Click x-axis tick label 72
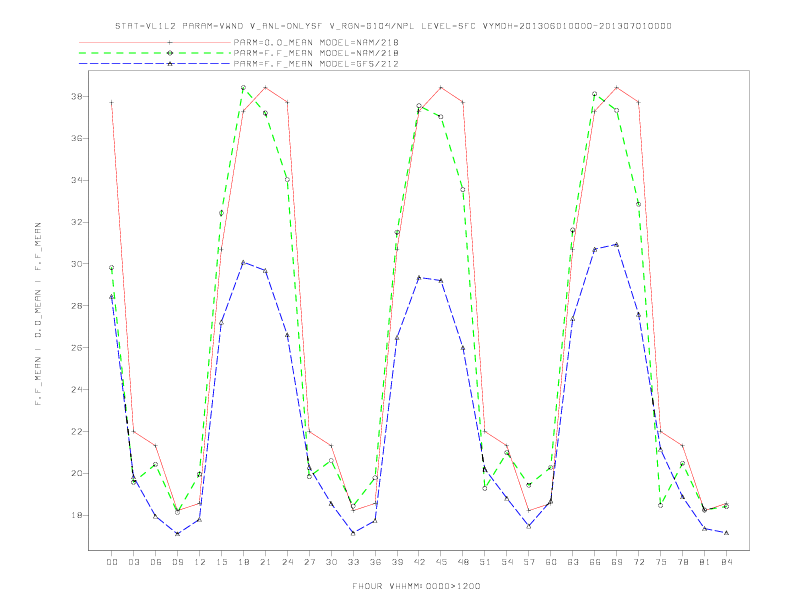Viewport: 792px width, 612px height. click(639, 562)
